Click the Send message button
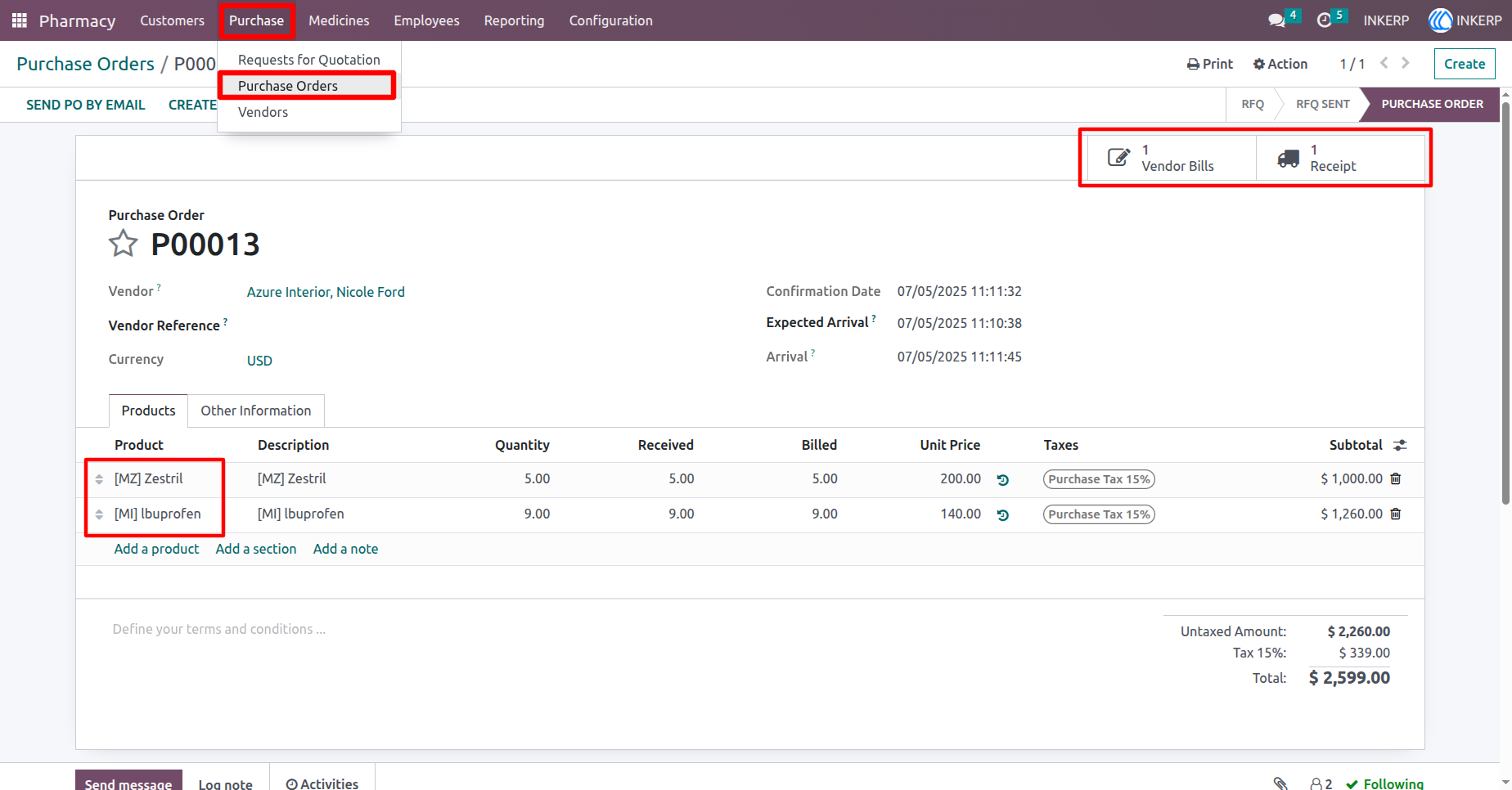1512x790 pixels. (x=128, y=781)
